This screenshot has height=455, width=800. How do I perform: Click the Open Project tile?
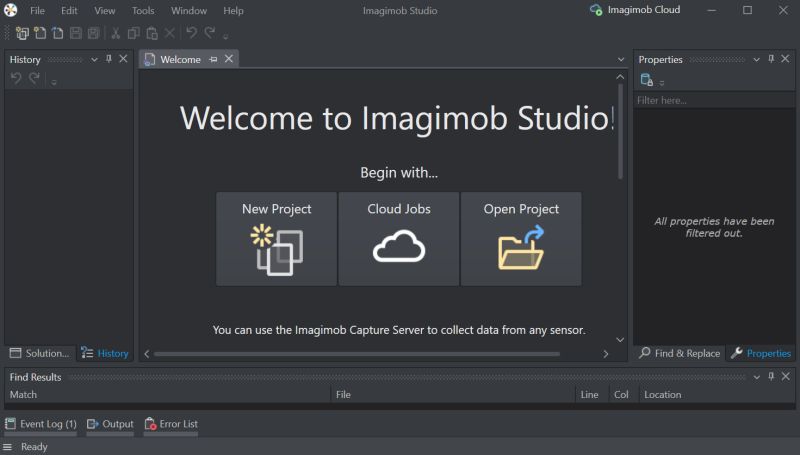coord(521,239)
